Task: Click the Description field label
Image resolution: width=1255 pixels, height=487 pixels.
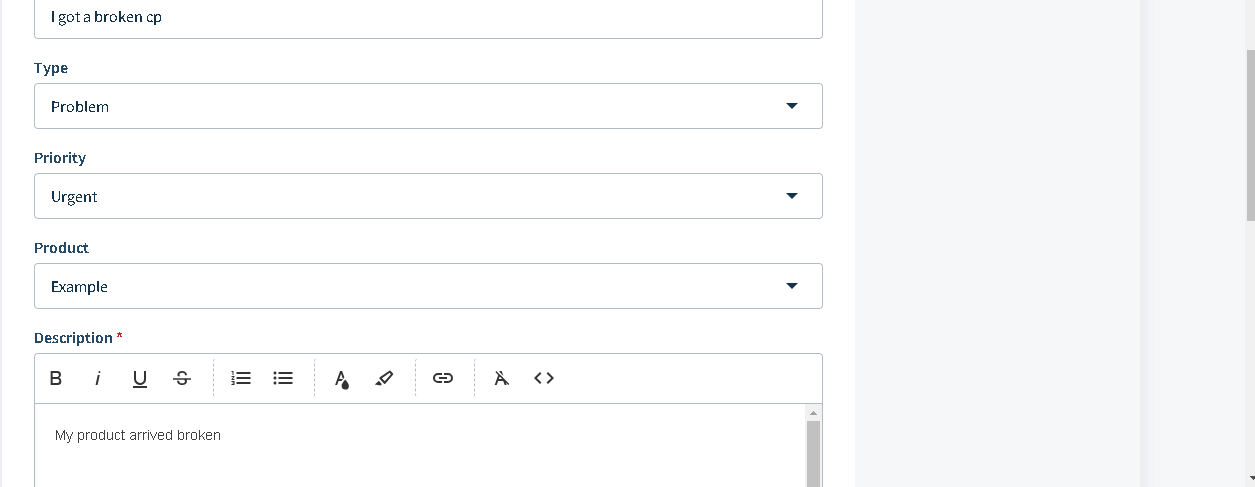Action: coord(73,338)
